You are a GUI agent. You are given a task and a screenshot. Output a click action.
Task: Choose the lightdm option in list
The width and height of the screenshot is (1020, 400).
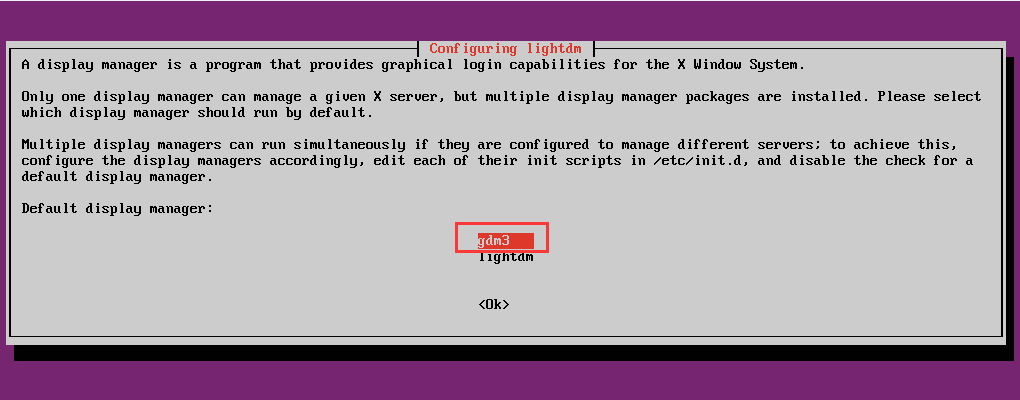click(x=505, y=257)
